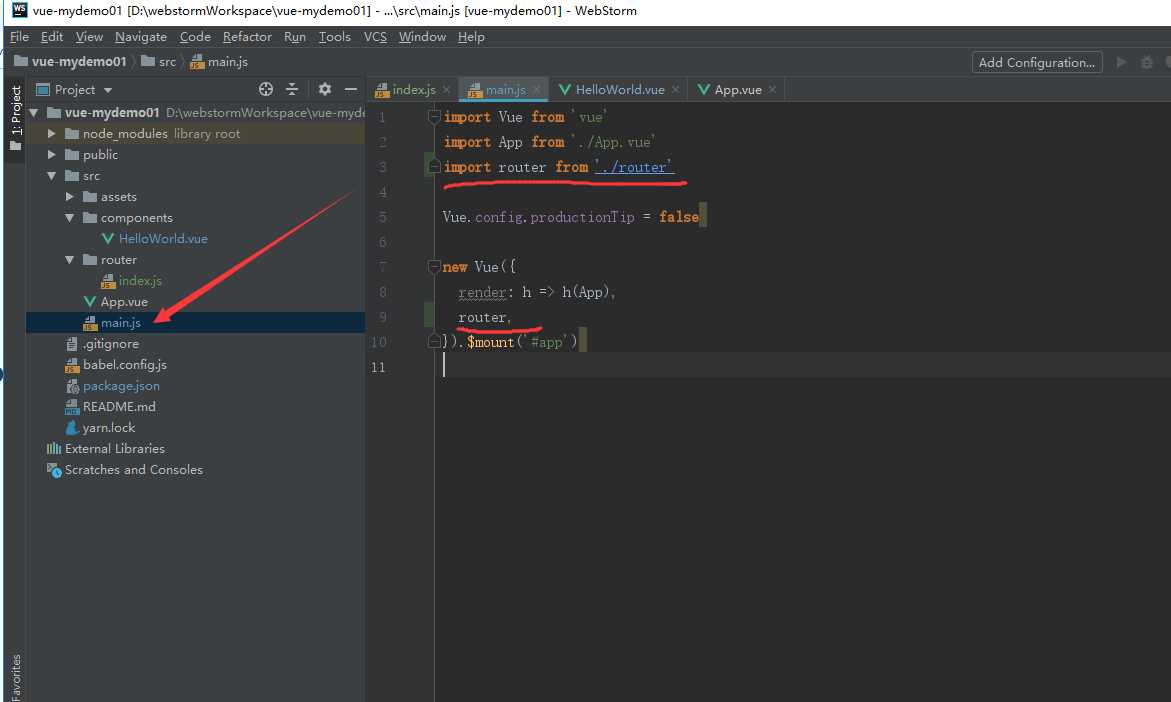The width and height of the screenshot is (1171, 702).
Task: Close the HelloWorld.vue editor tab
Action: (x=675, y=90)
